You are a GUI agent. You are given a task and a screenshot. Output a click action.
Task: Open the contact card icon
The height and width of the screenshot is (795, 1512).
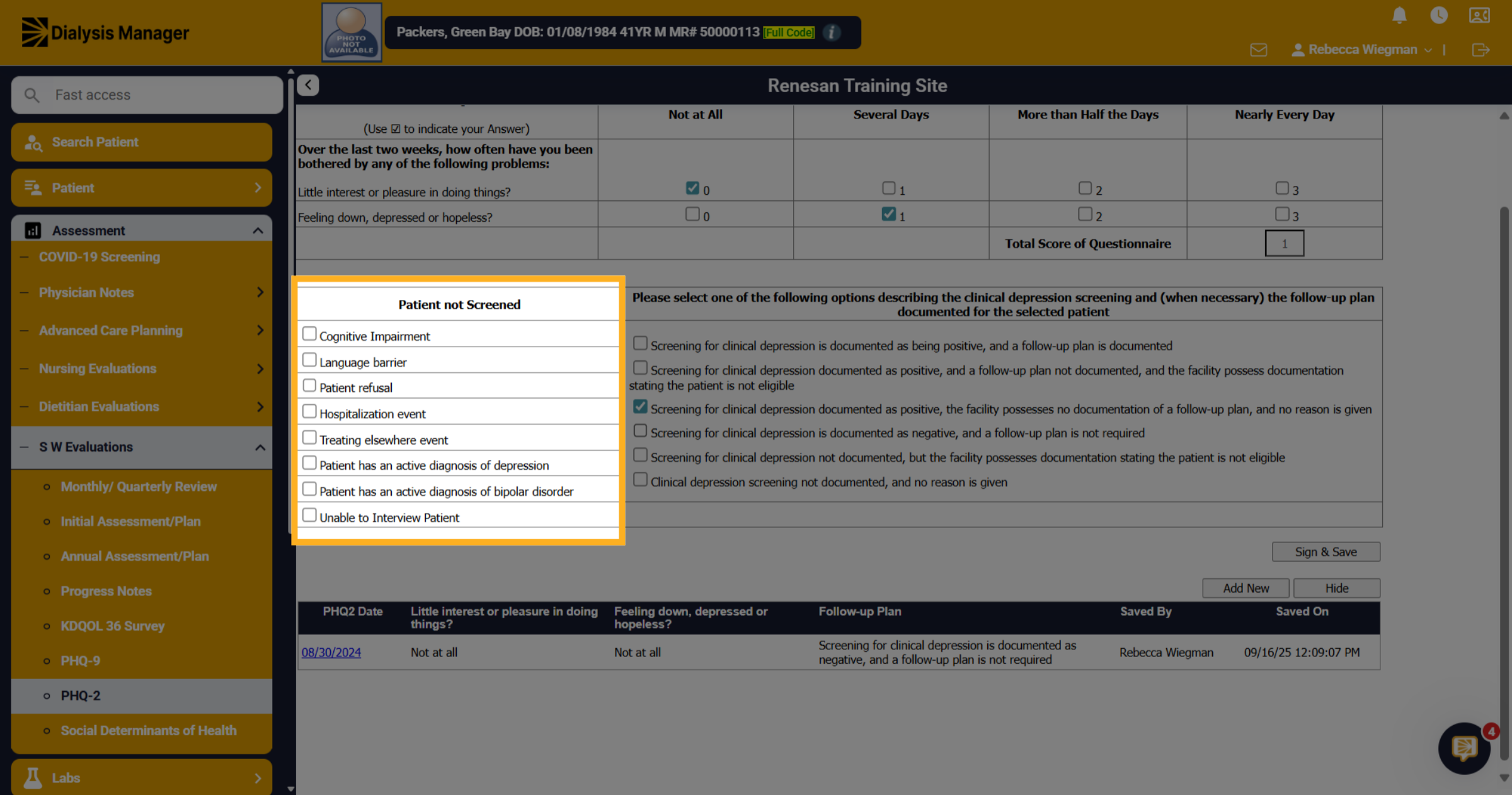(x=1479, y=15)
